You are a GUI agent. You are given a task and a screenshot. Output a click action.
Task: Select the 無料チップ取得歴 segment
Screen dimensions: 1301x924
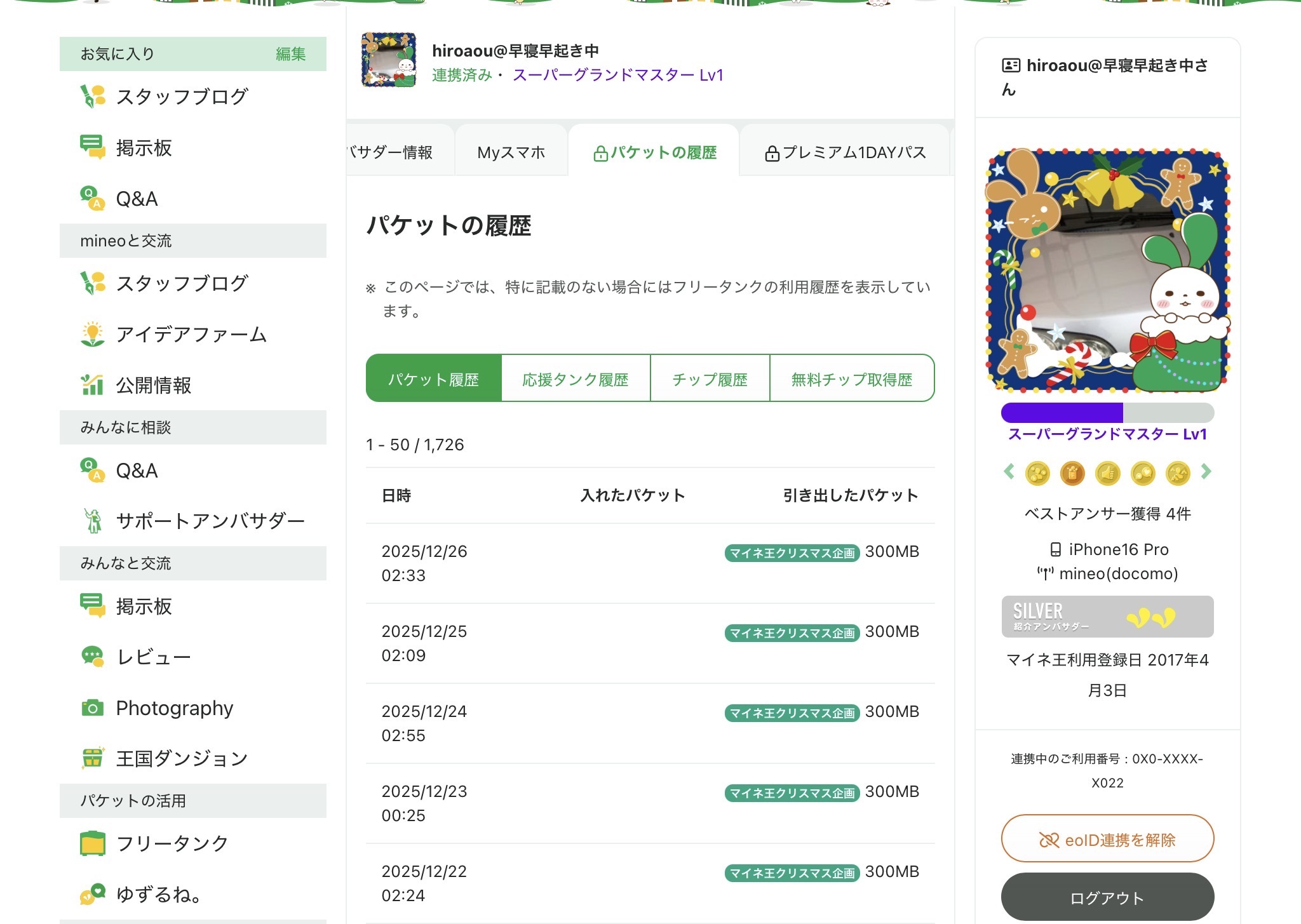tap(851, 379)
